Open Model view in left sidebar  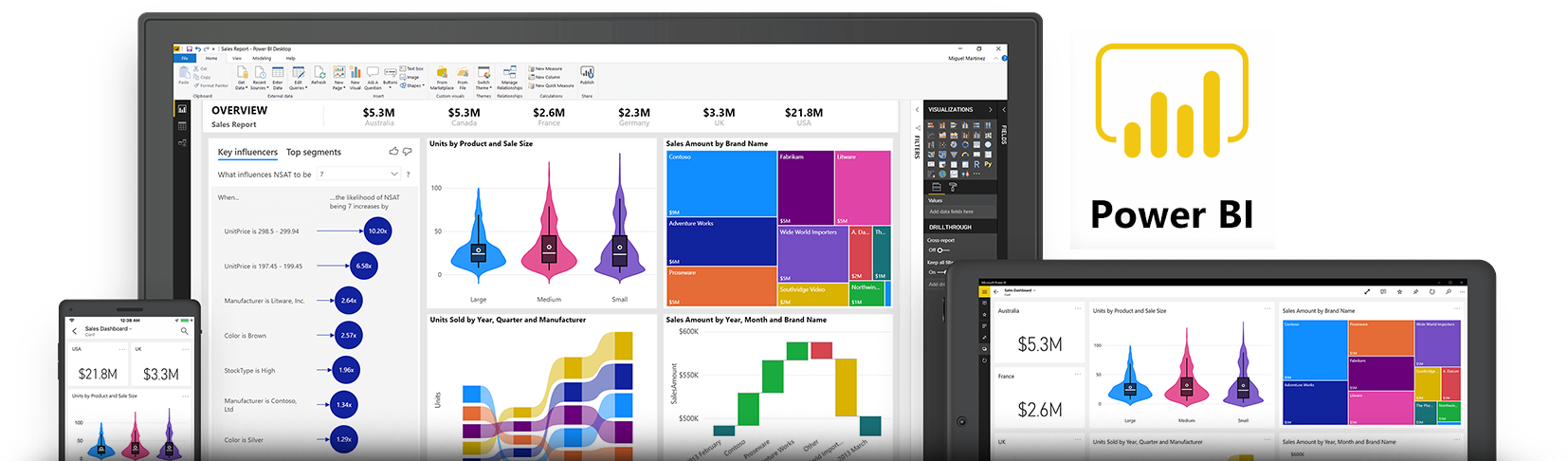tap(182, 143)
